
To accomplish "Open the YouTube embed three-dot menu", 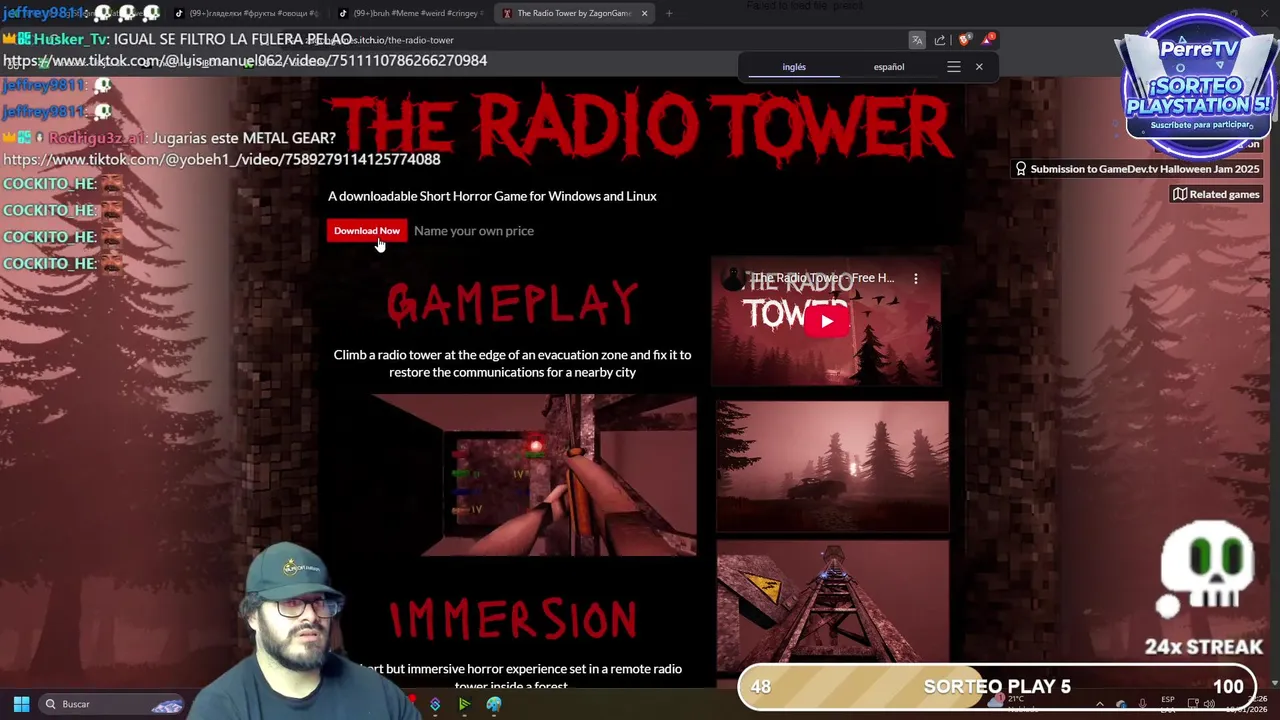I will (915, 279).
